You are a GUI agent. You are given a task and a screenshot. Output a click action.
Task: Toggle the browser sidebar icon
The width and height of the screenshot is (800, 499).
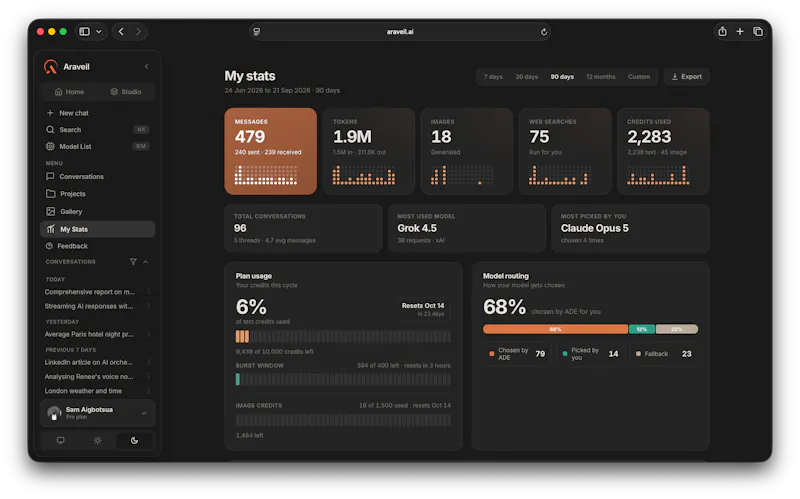85,32
